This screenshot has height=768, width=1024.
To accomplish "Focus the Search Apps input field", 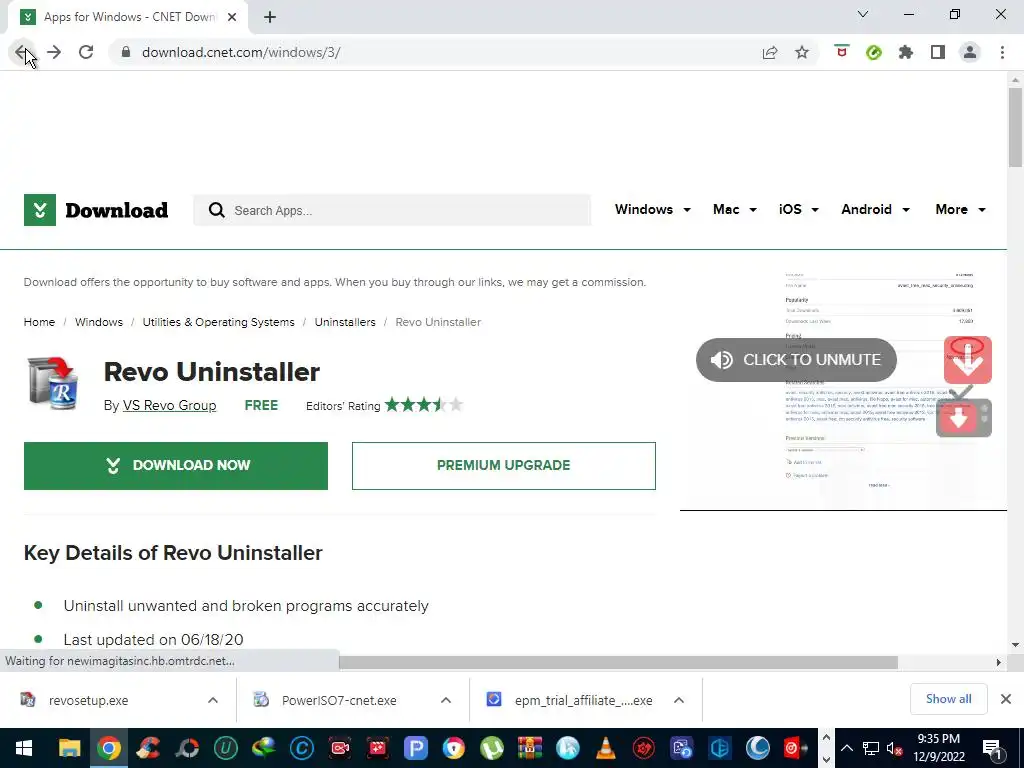I will 392,210.
